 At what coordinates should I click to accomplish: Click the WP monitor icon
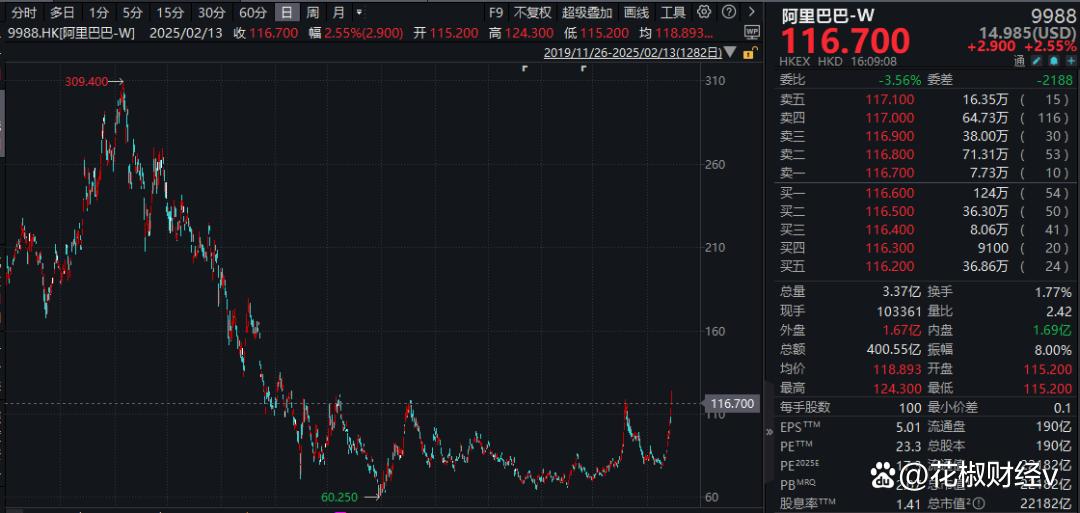pyautogui.click(x=751, y=32)
